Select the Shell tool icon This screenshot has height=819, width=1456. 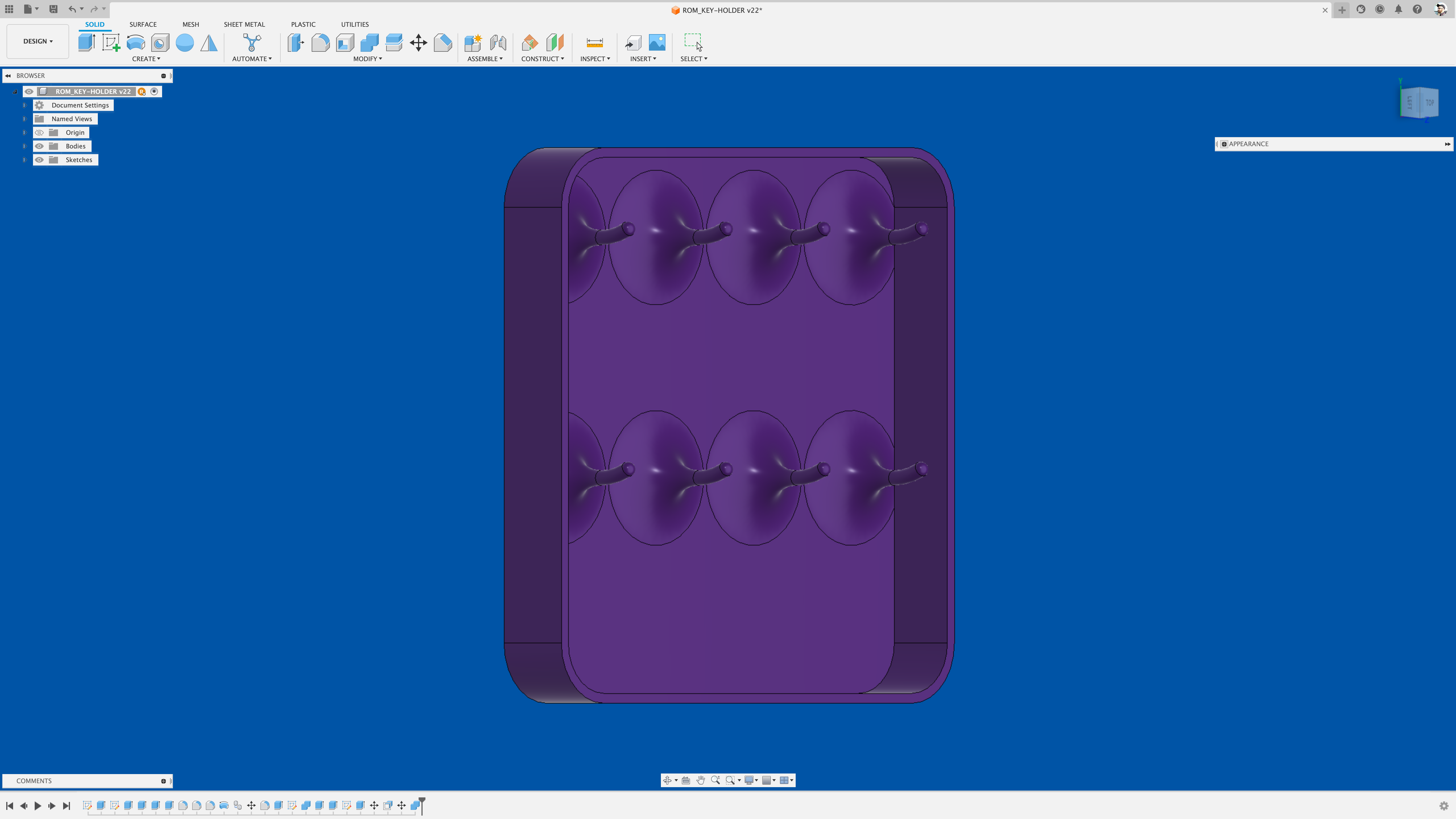point(345,42)
